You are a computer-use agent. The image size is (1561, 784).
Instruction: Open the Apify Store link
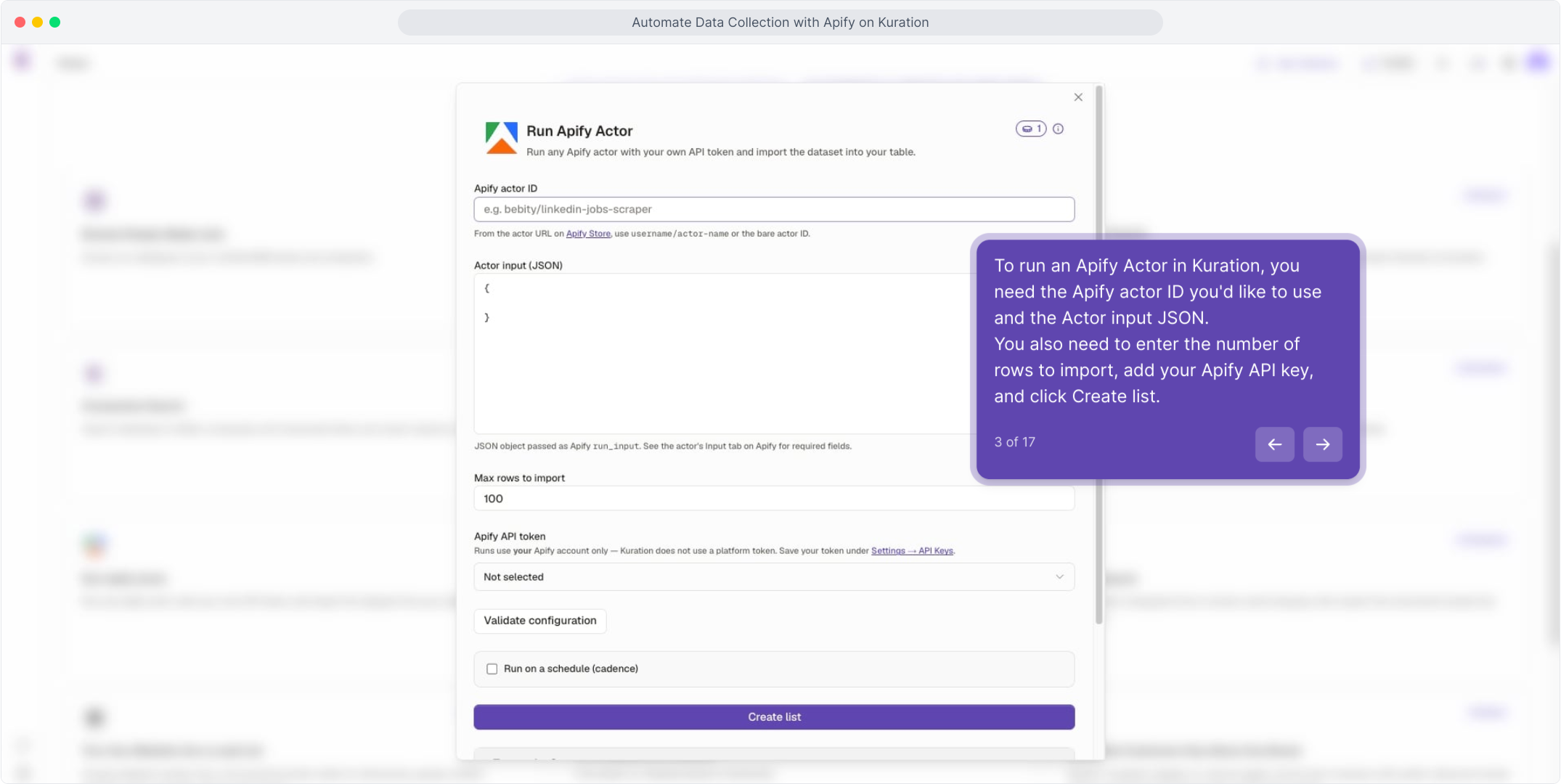[x=588, y=234]
